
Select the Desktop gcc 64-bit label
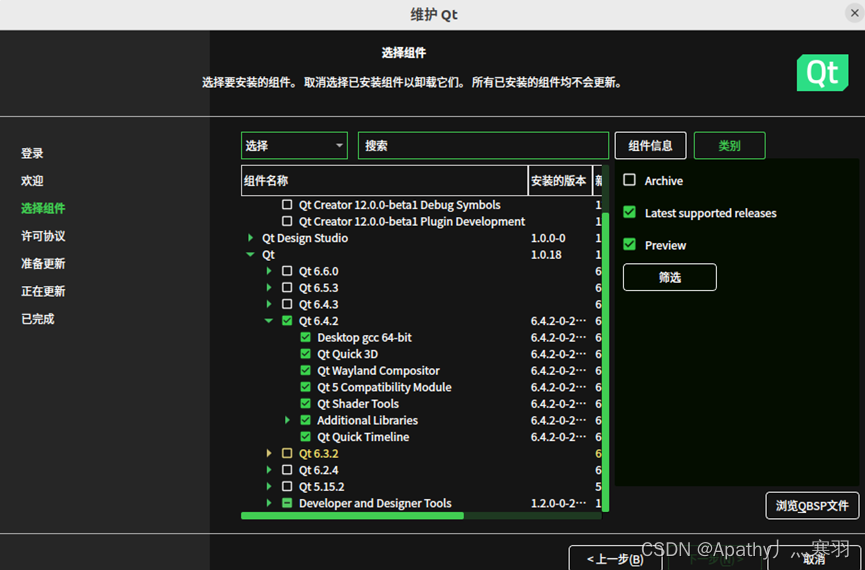364,337
